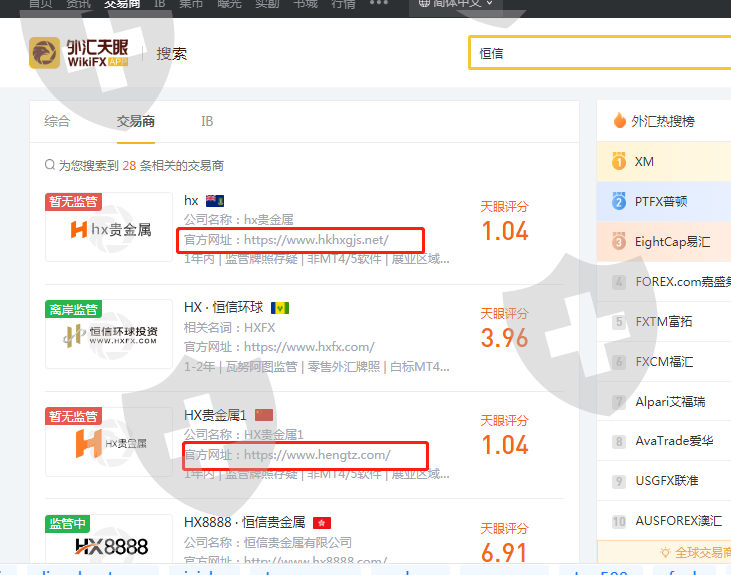This screenshot has width=731, height=575.
Task: Click the 暂无监管 badge on hx贵金属
Action: [73, 201]
